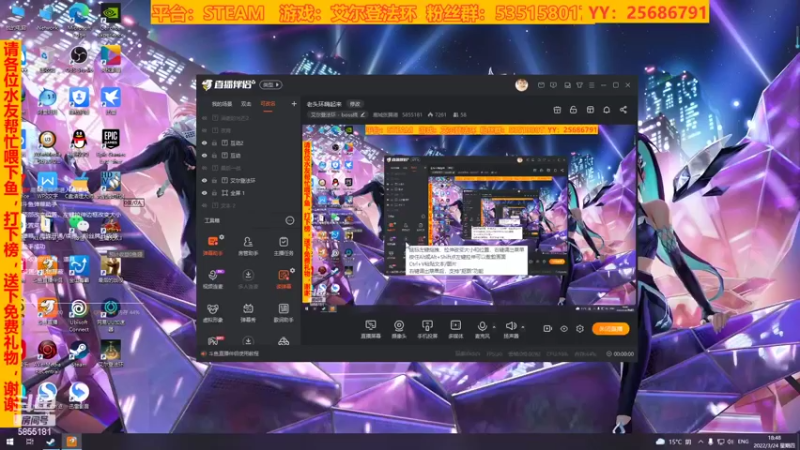Click the pencil icon on the category tag
800x450 pixels.
click(363, 115)
